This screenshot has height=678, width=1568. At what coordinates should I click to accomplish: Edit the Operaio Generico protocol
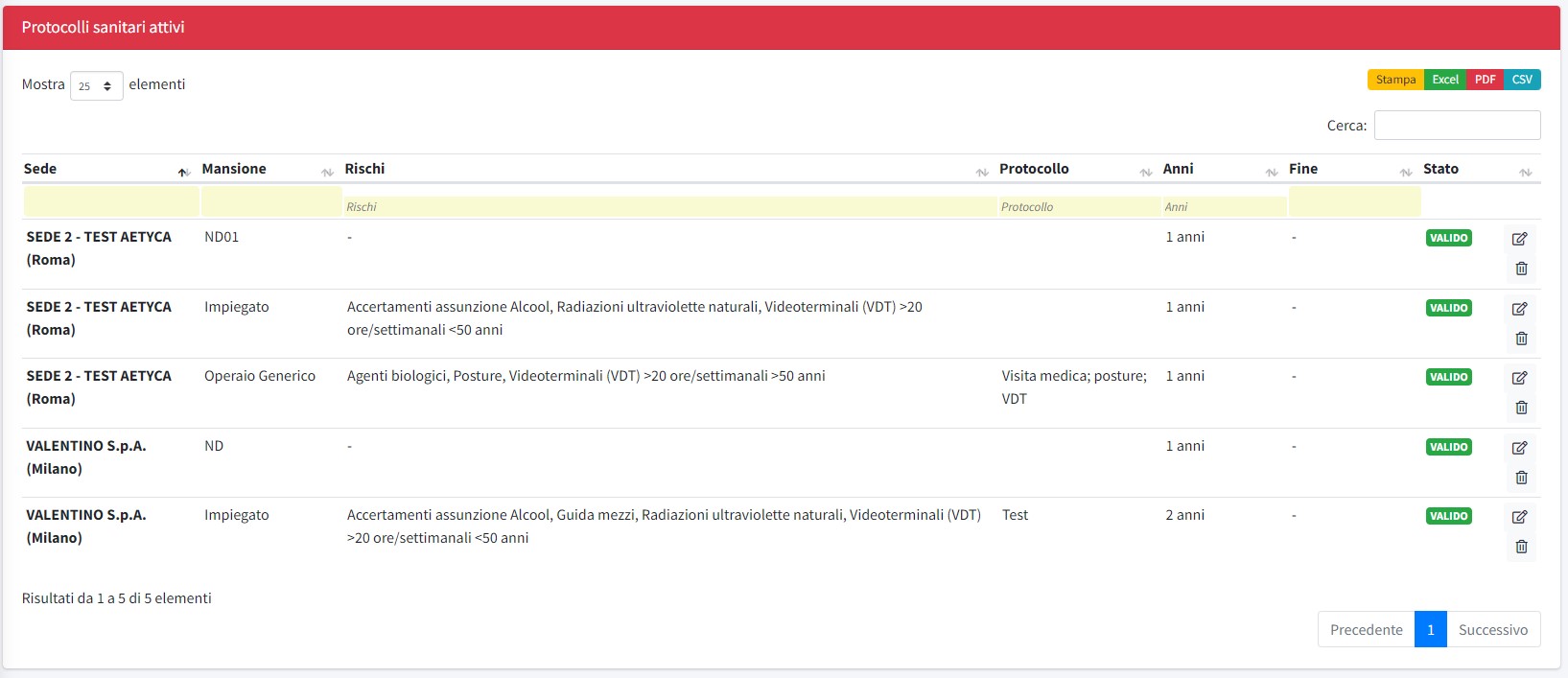1519,378
